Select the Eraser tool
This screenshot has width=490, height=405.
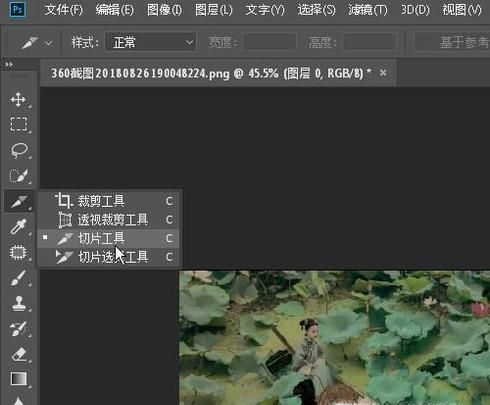tap(18, 354)
